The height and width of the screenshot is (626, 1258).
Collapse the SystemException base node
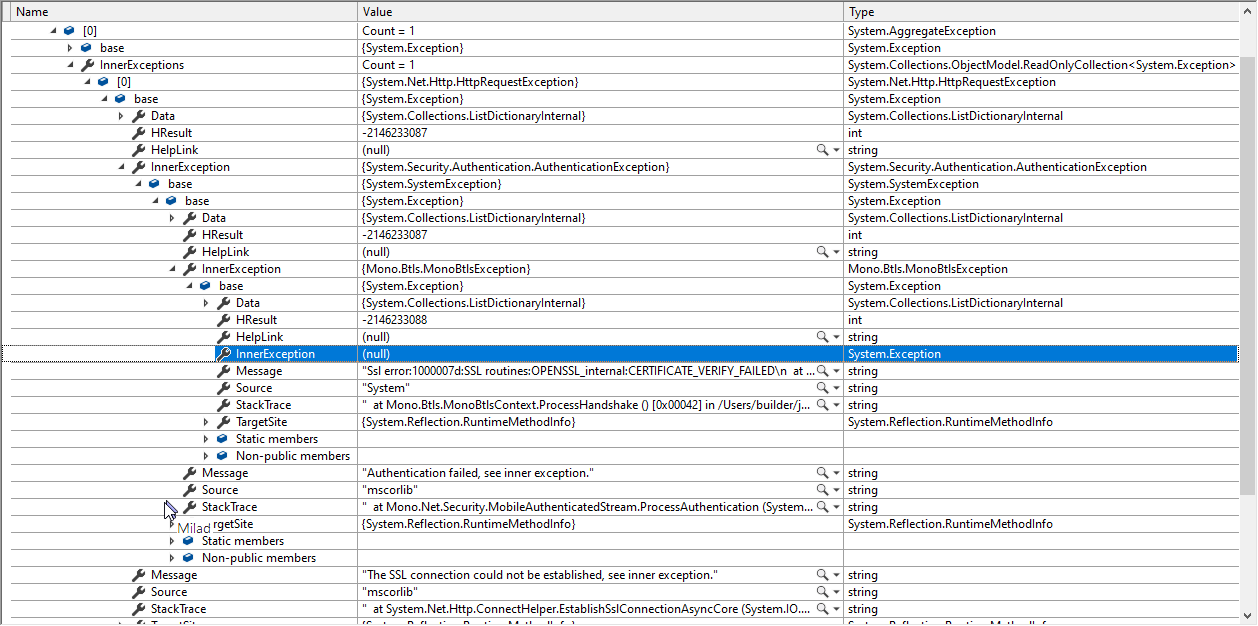tap(138, 184)
